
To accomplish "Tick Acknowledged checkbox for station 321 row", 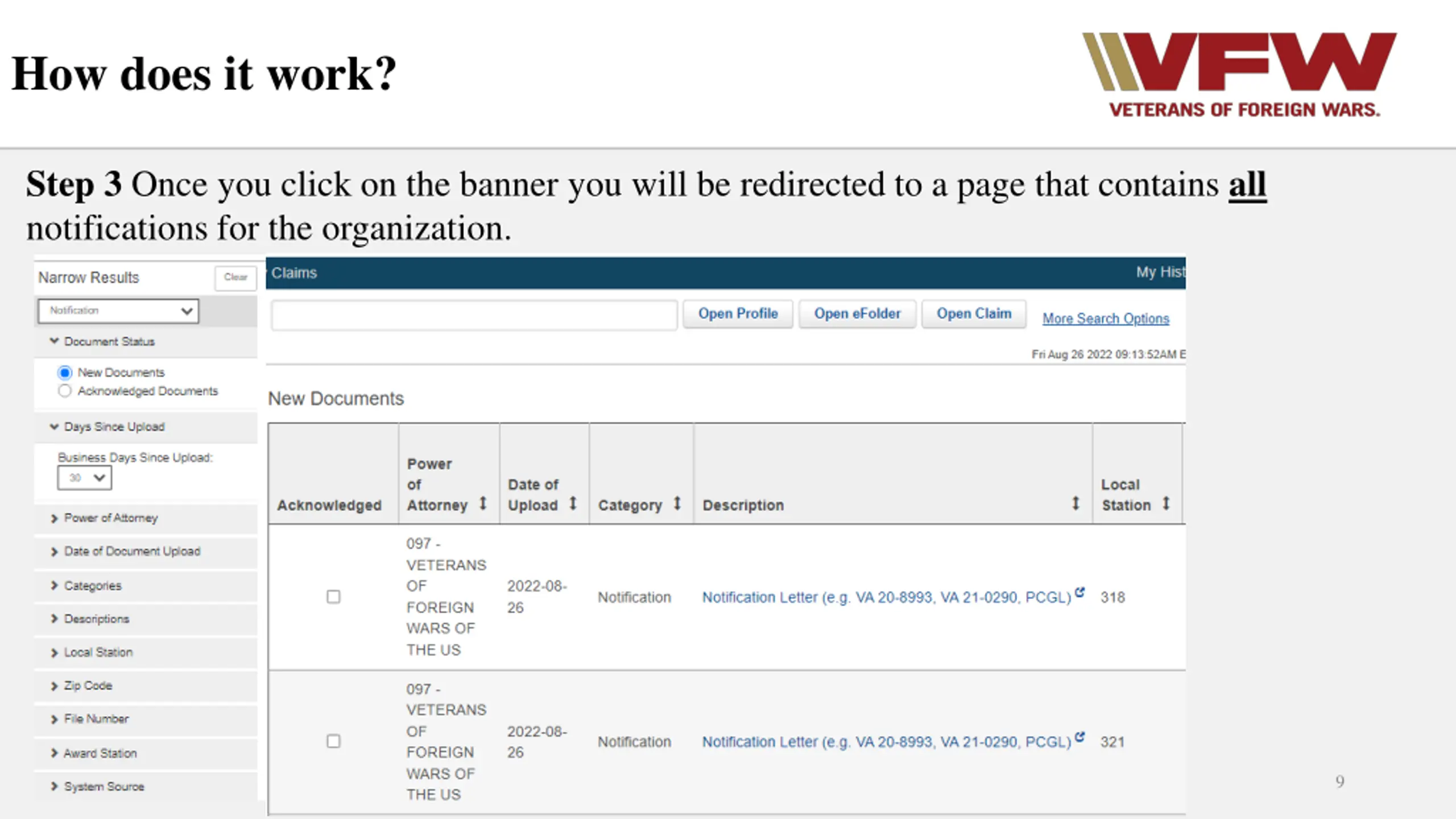I will 333,741.
